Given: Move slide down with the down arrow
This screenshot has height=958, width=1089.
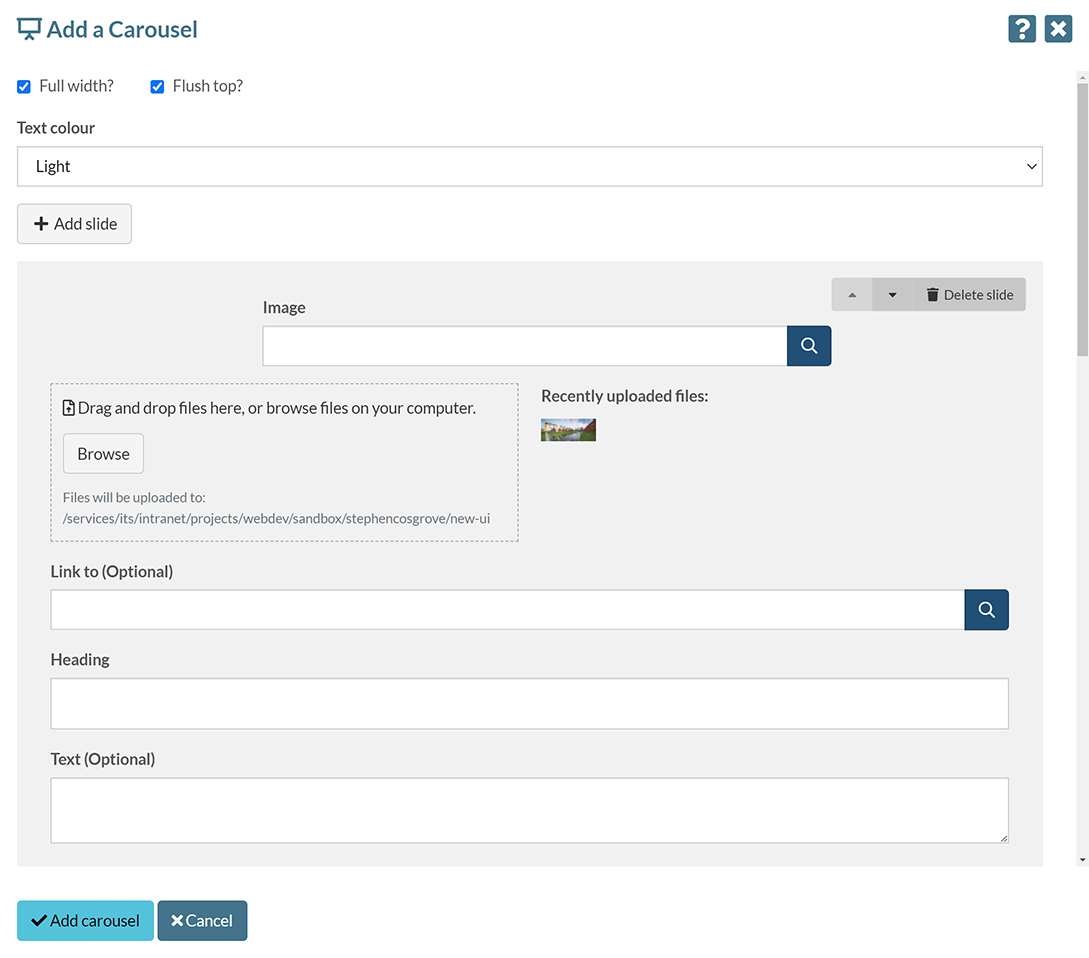Looking at the screenshot, I should click(x=892, y=295).
